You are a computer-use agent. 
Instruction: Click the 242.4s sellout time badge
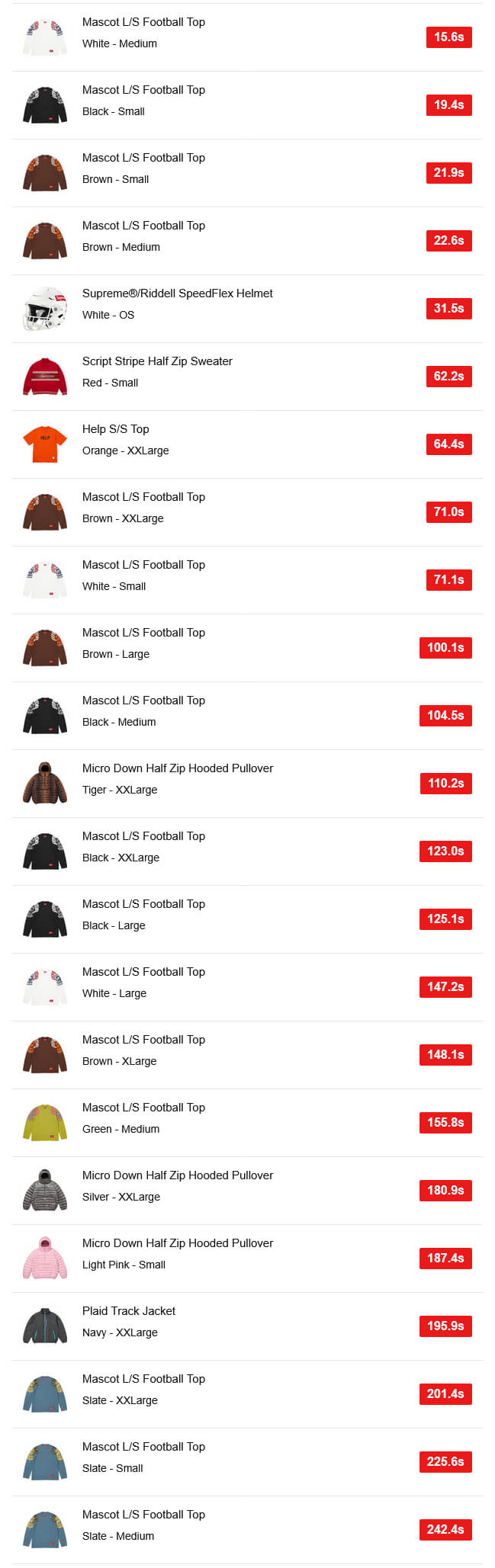click(x=445, y=1530)
